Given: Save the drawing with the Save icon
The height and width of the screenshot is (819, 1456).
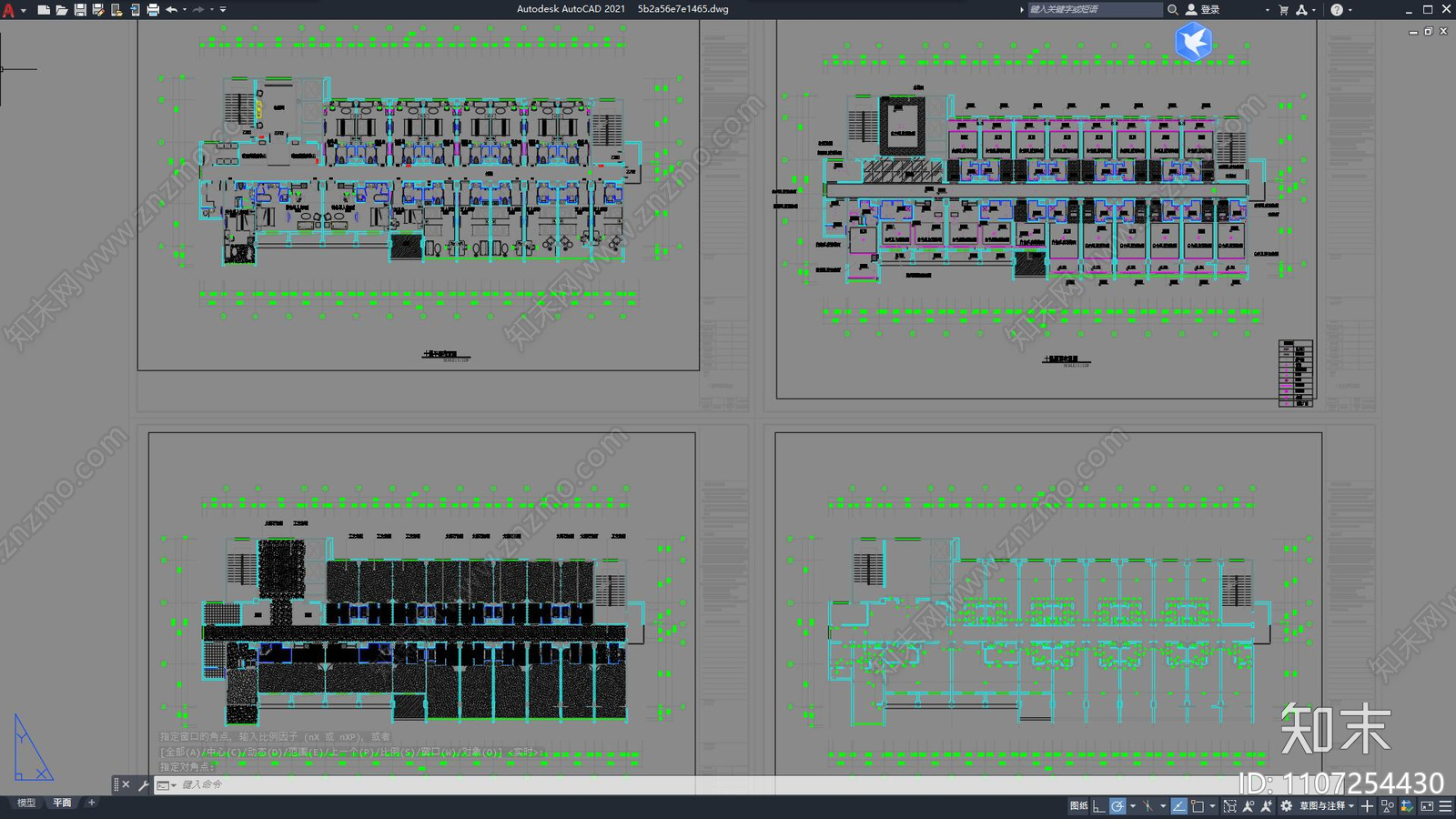Looking at the screenshot, I should click(80, 10).
